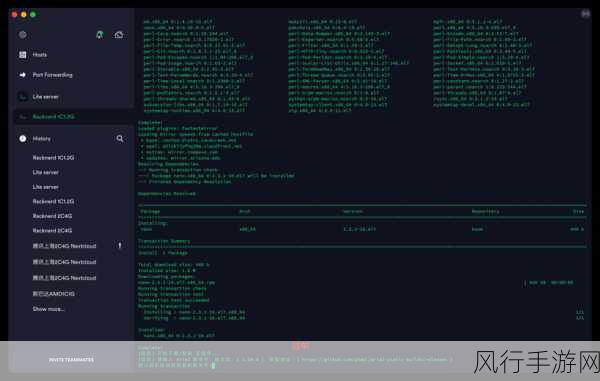Viewport: 600px width, 381px height.
Task: Click the History clock icon
Action: pos(23,138)
